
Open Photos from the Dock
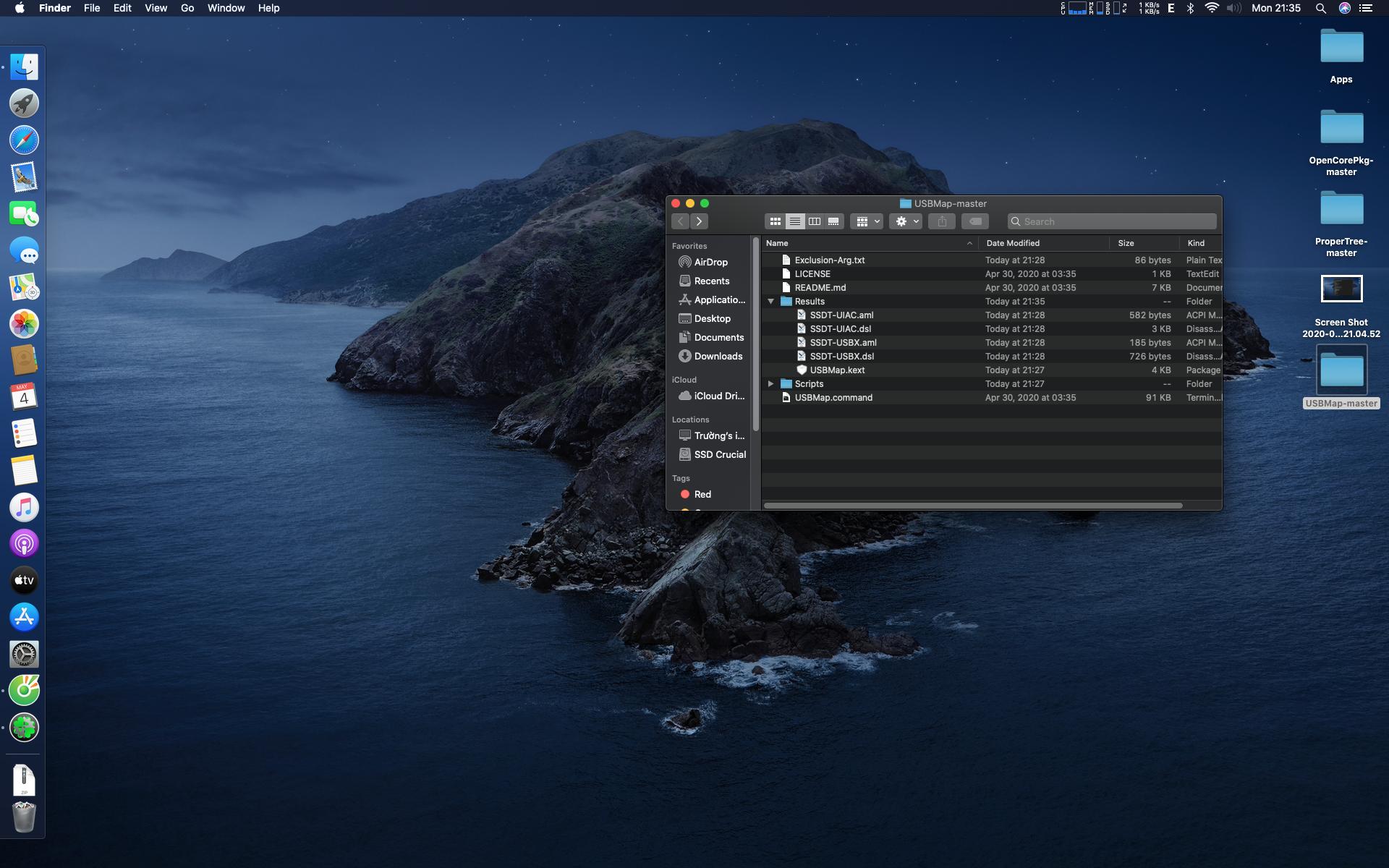pos(24,324)
